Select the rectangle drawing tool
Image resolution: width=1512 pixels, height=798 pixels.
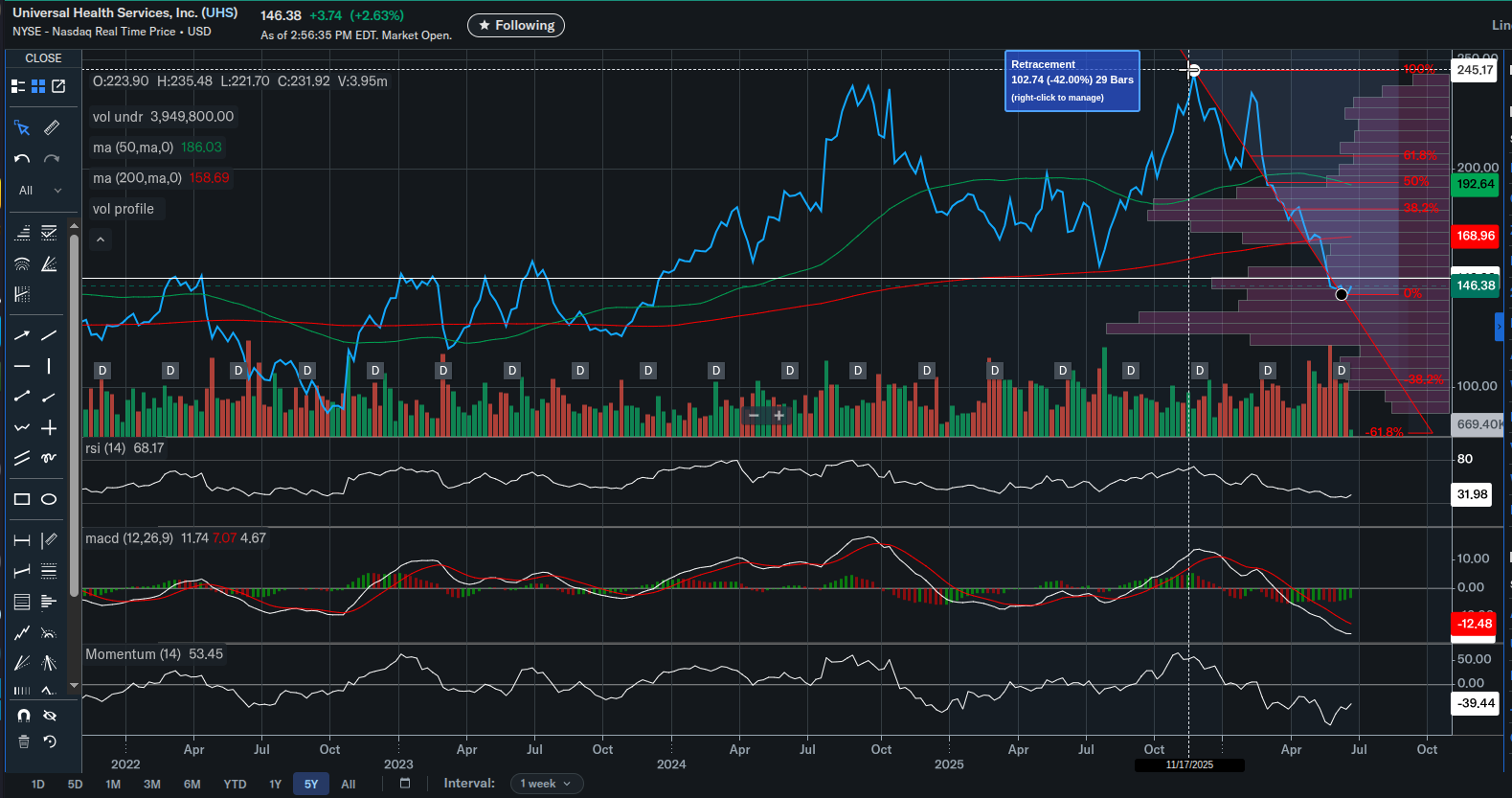22,499
